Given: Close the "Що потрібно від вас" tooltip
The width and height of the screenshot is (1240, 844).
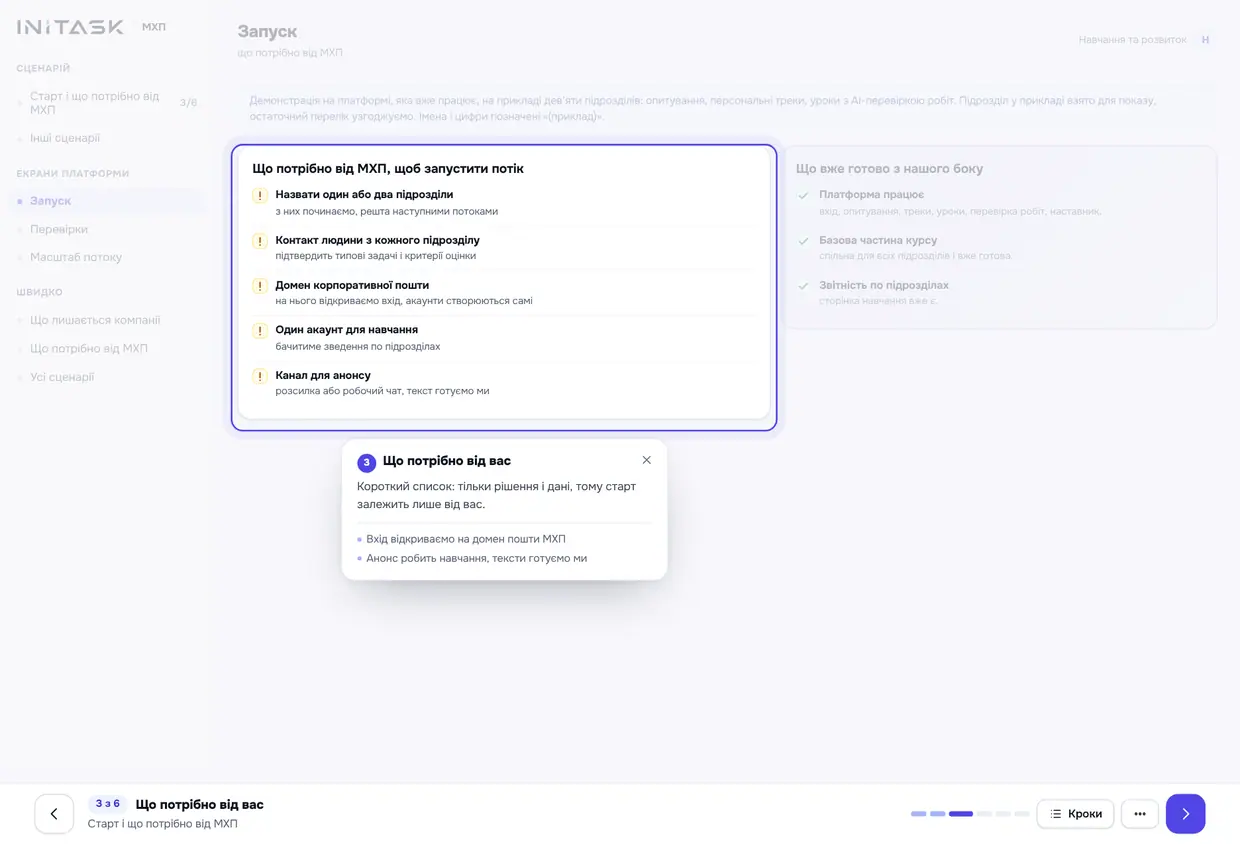Looking at the screenshot, I should pos(646,460).
